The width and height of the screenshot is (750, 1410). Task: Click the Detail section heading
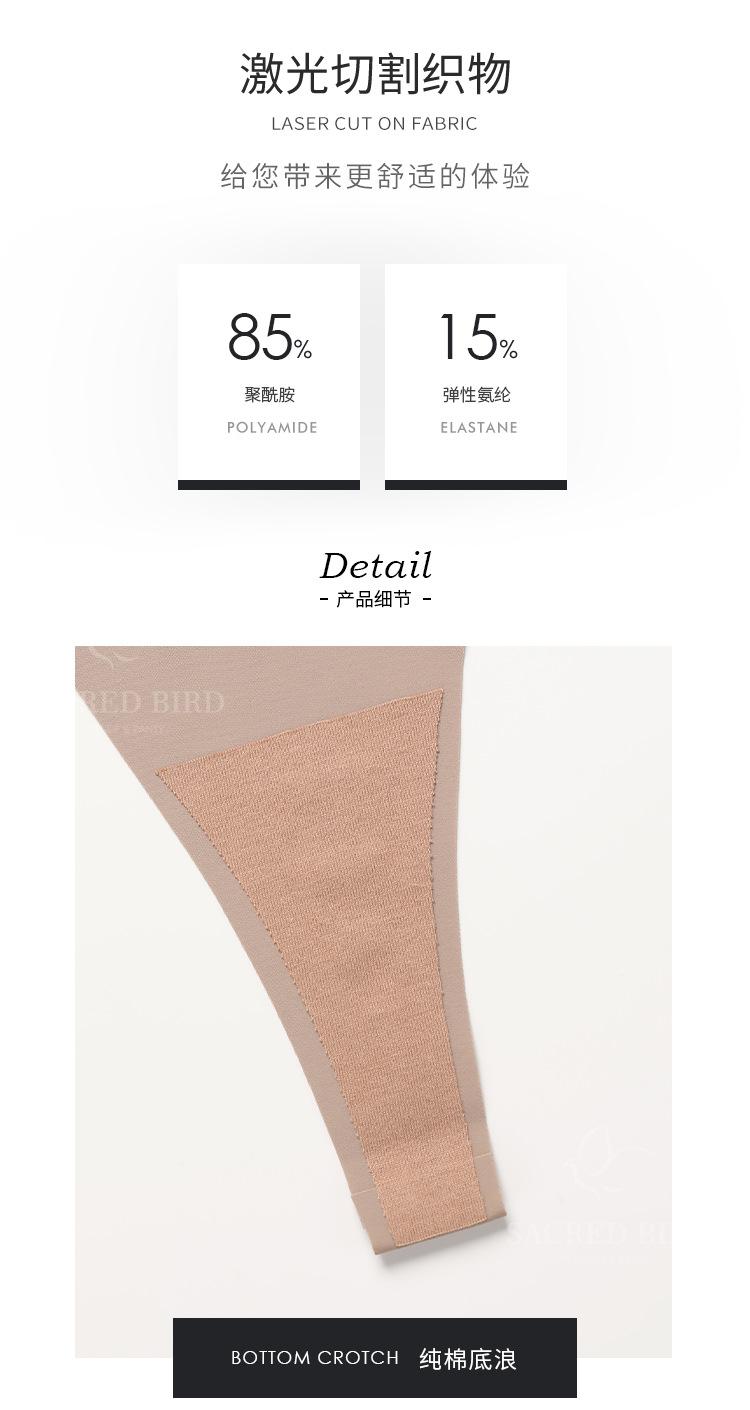[x=376, y=566]
